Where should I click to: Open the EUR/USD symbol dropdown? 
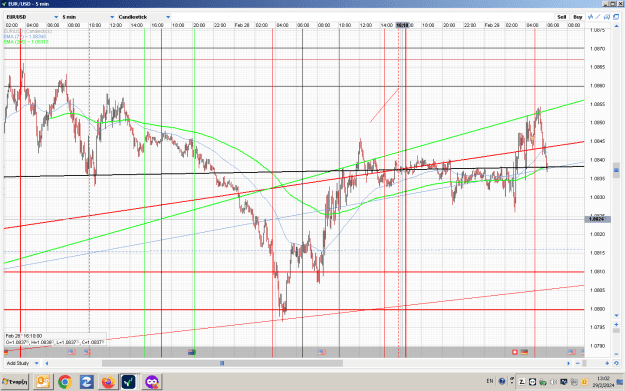(x=32, y=17)
